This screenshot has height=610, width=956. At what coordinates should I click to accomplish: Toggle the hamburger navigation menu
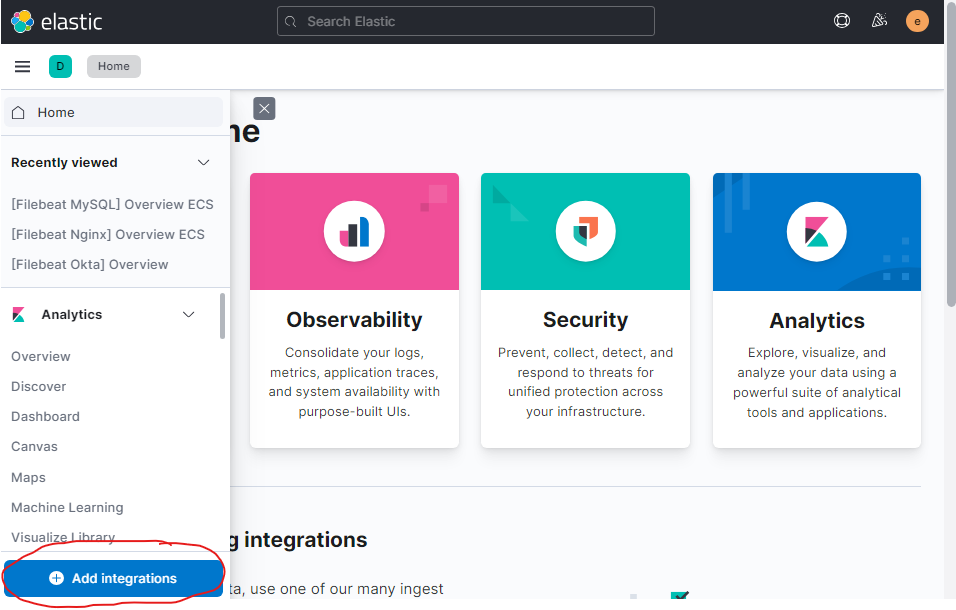click(23, 66)
